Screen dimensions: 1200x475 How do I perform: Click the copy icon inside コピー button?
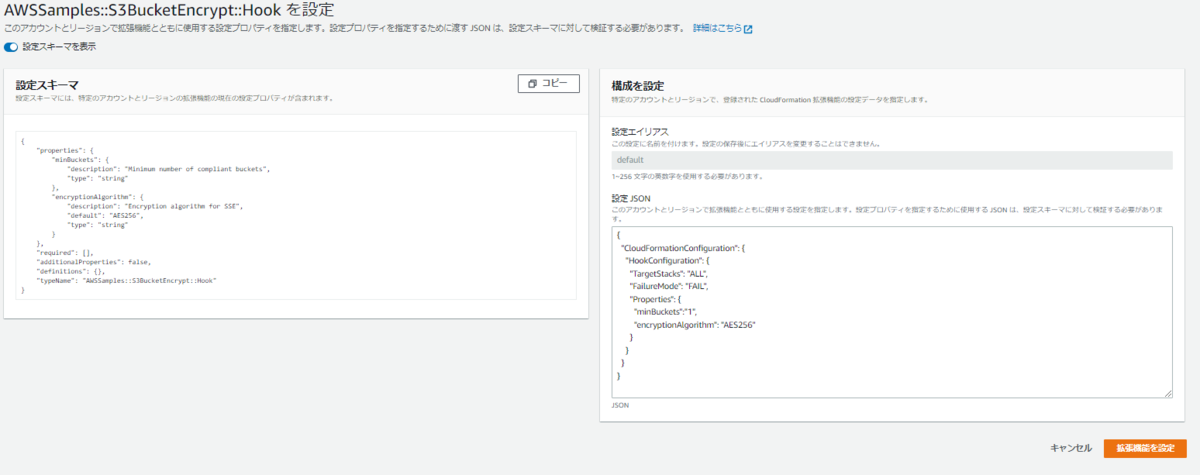pos(533,84)
